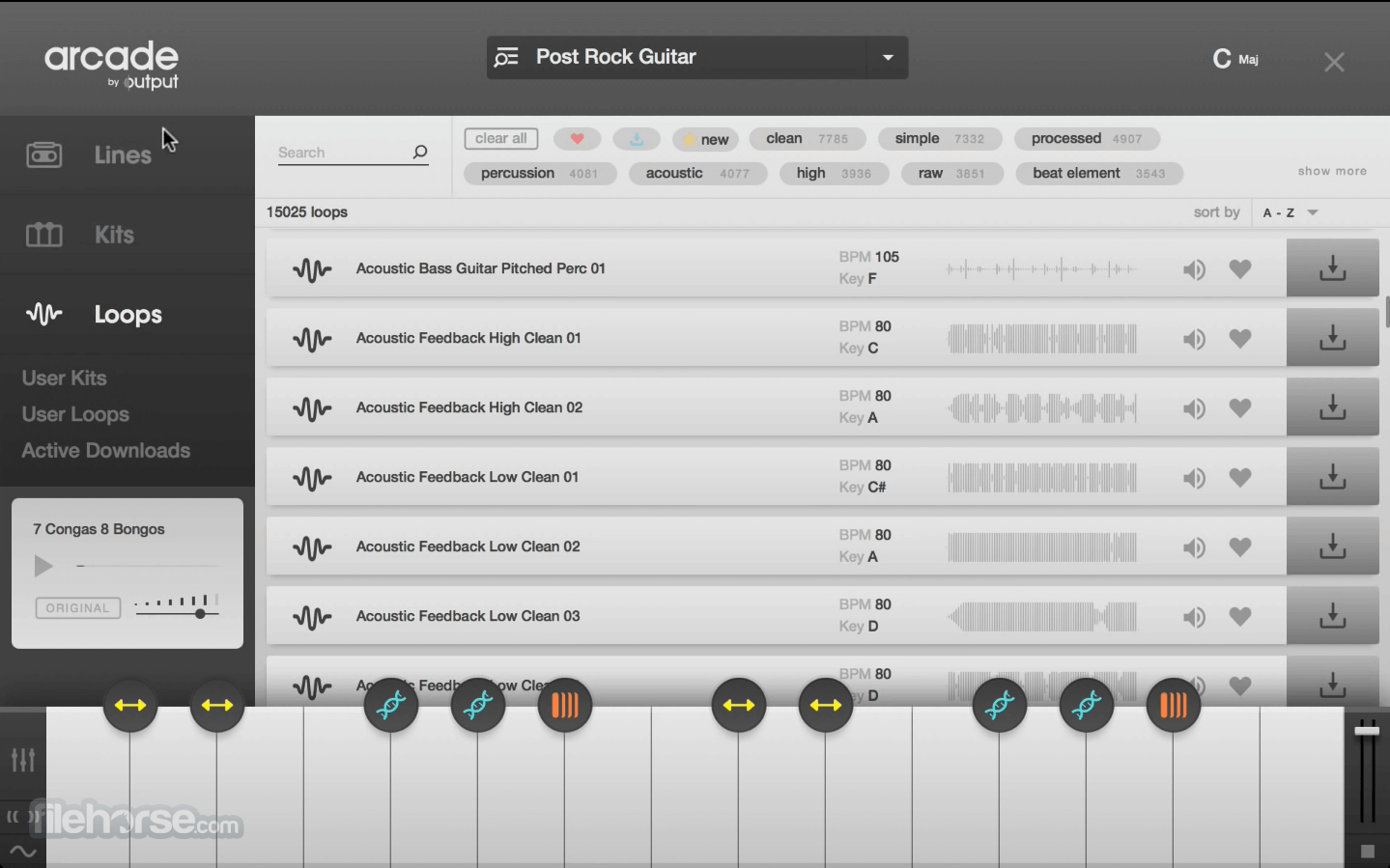Download Acoustic Feedback High Clean 02 loop
This screenshot has height=868, width=1390.
(x=1332, y=407)
